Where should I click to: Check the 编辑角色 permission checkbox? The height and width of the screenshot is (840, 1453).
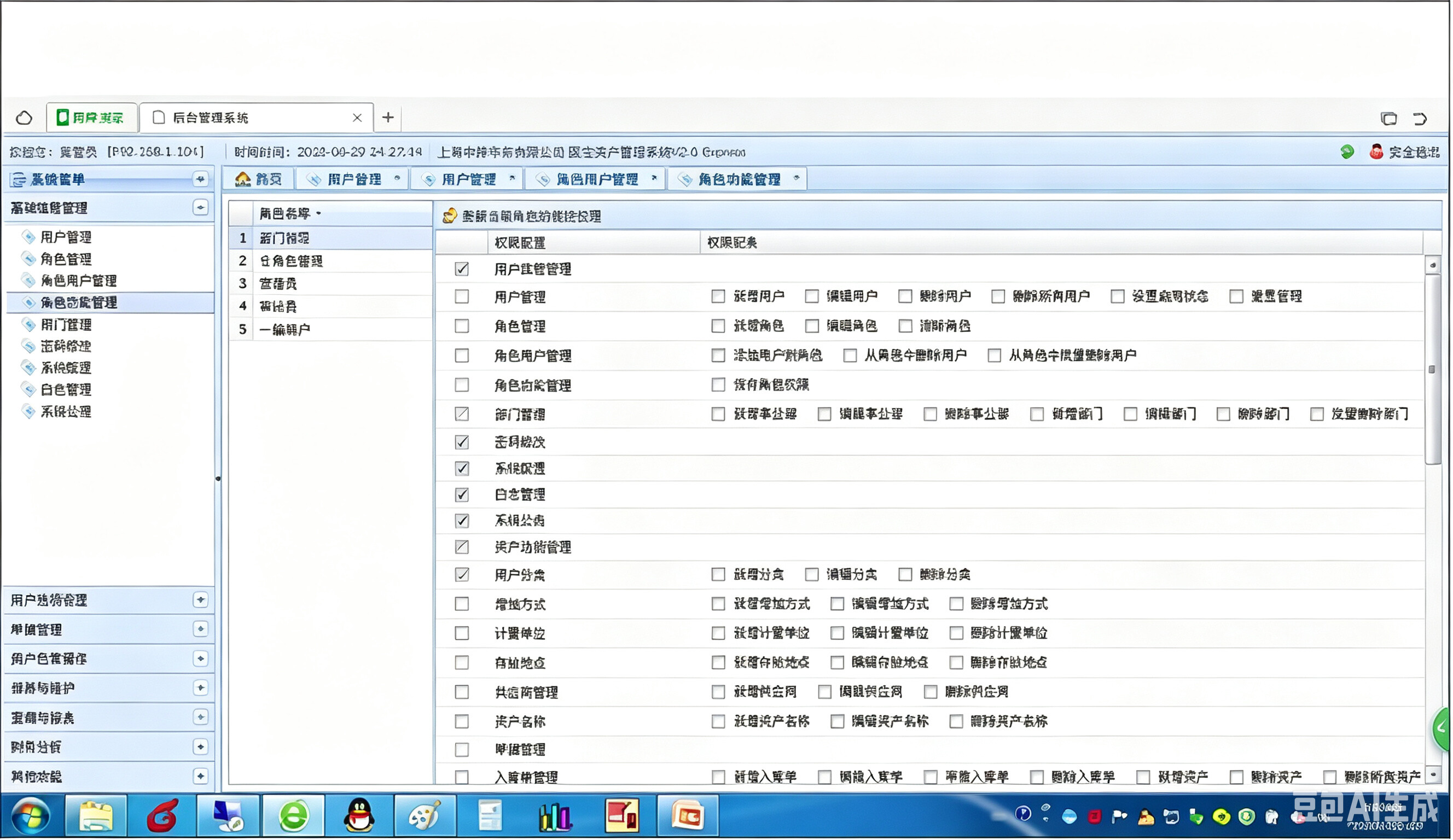tap(811, 326)
